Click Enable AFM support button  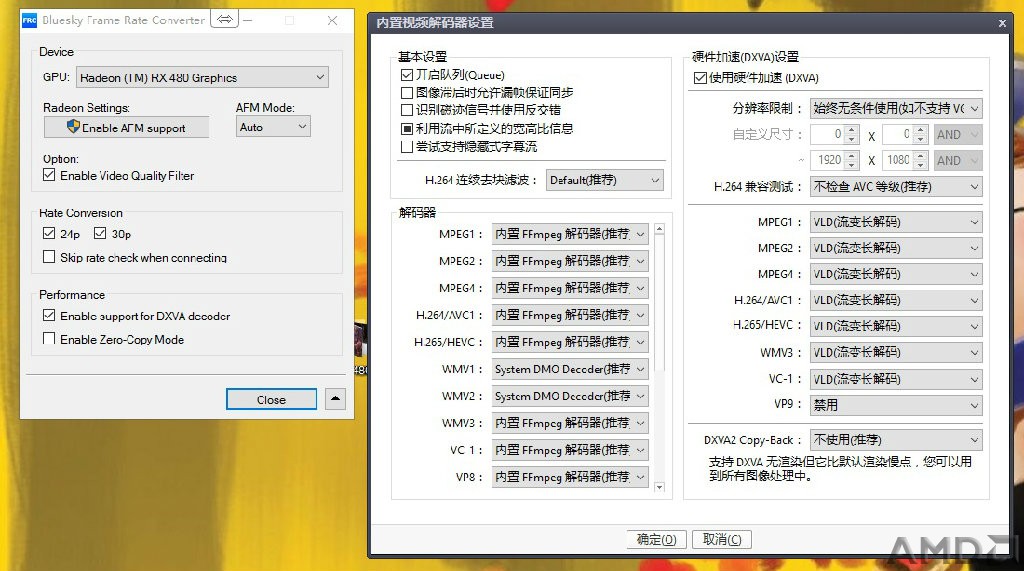pos(127,127)
